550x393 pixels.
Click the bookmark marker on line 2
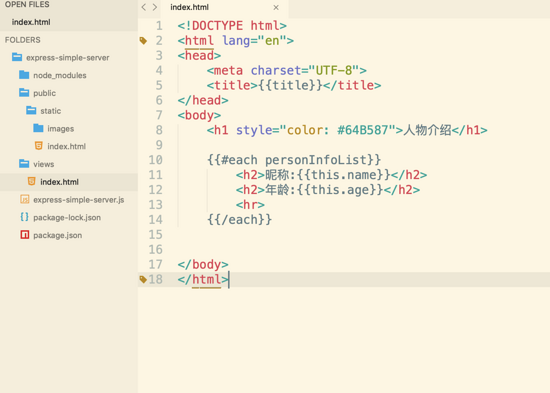pos(143,41)
